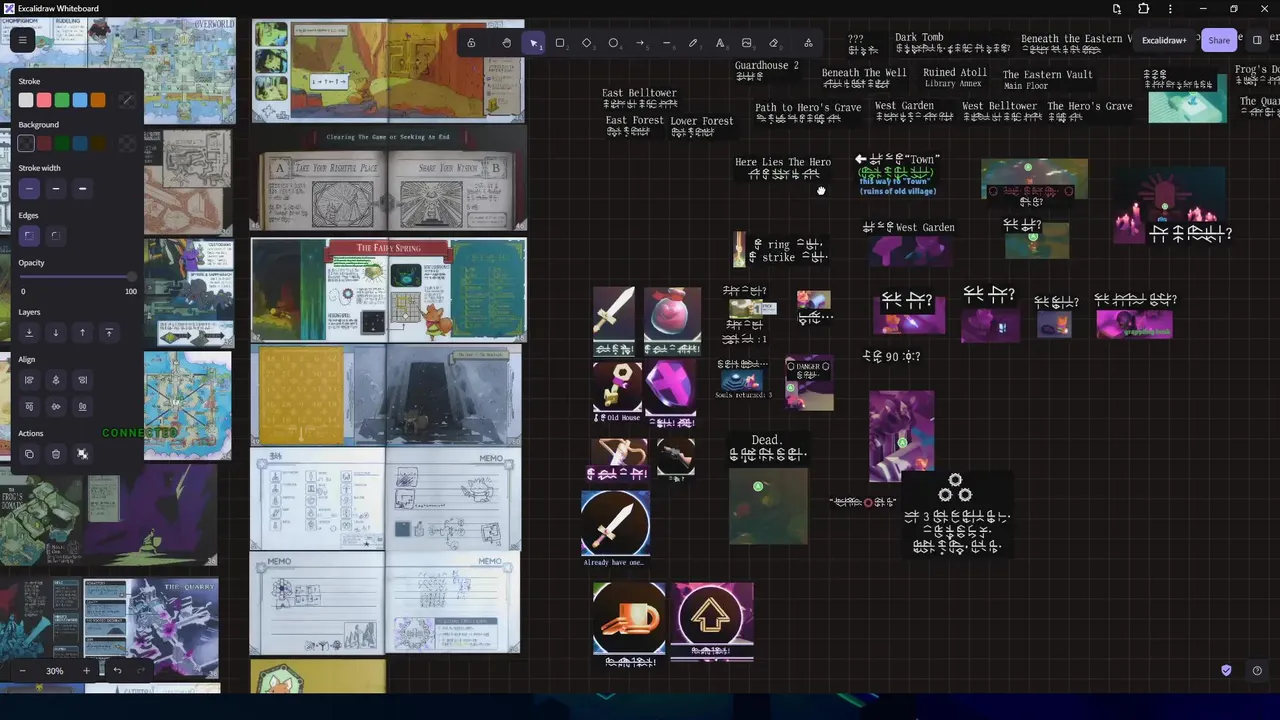1280x720 pixels.
Task: Select the Hand panning tool
Action: 507,43
